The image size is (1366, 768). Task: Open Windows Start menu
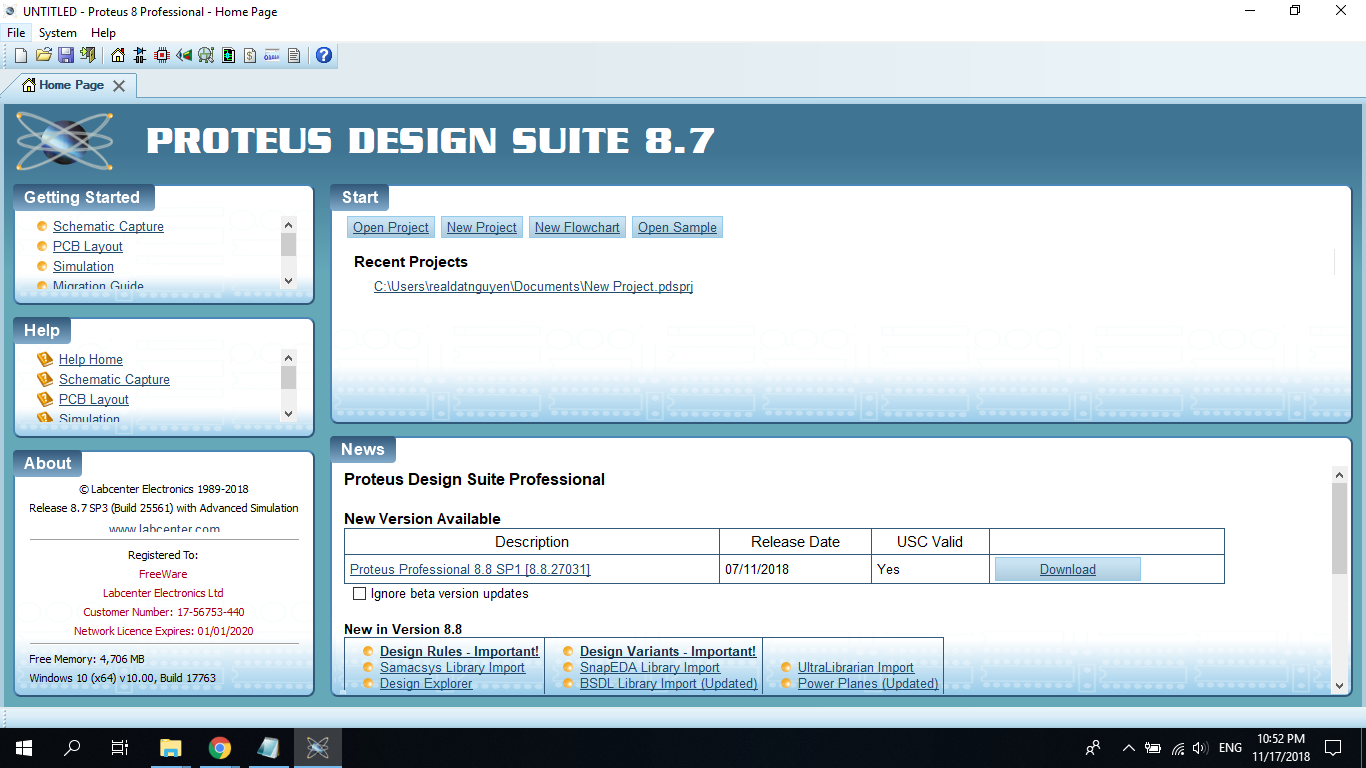pos(24,747)
